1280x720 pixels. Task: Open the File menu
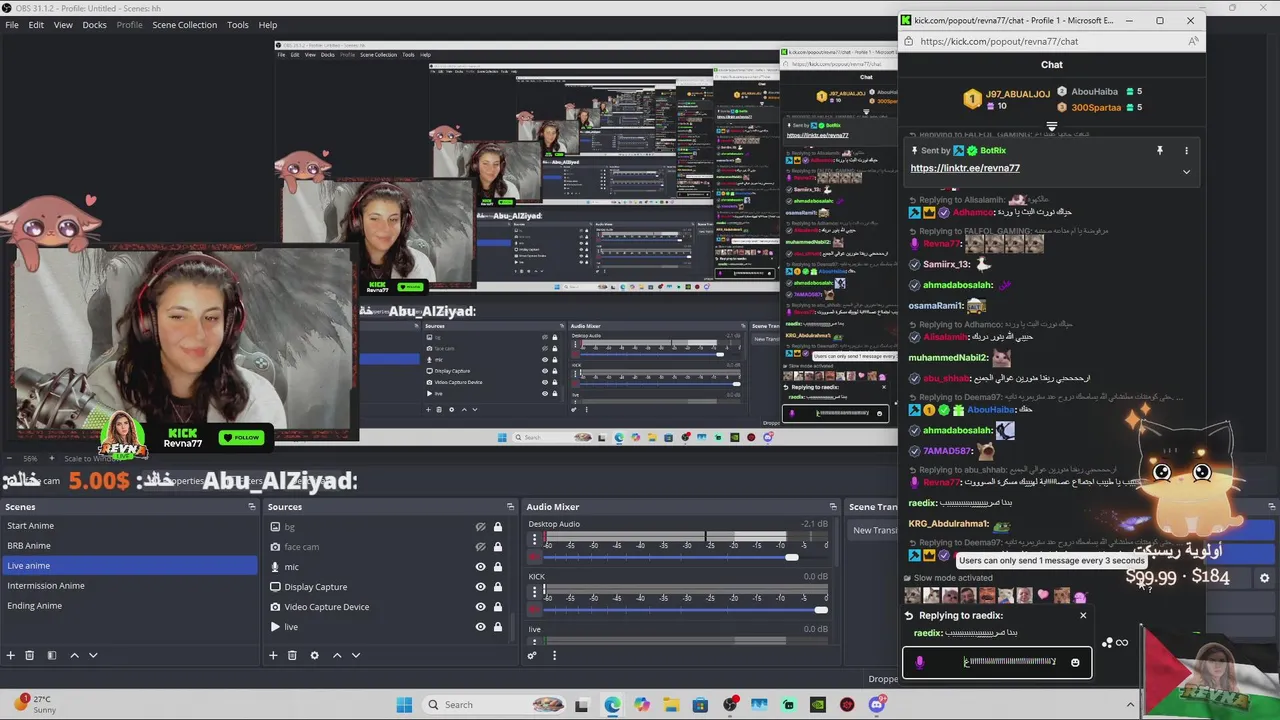click(x=12, y=25)
